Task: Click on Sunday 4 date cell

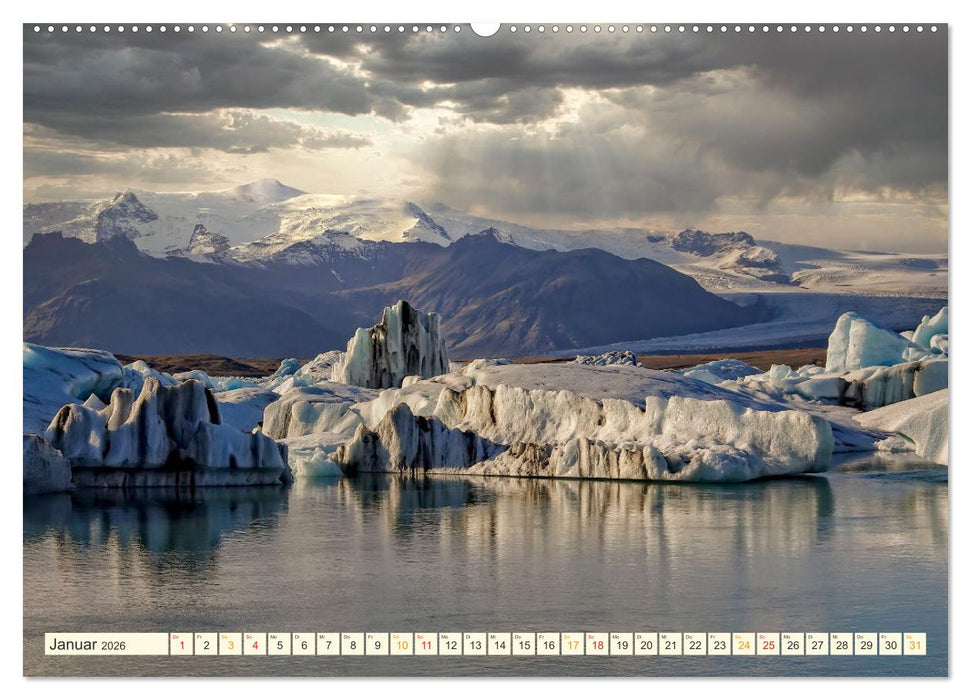Action: [x=255, y=645]
